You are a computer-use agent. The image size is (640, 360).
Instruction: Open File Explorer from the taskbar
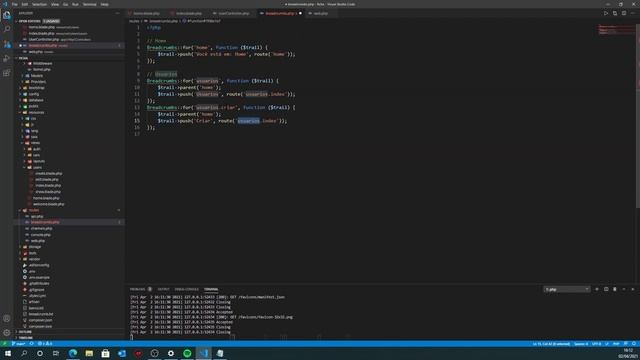tap(89, 353)
